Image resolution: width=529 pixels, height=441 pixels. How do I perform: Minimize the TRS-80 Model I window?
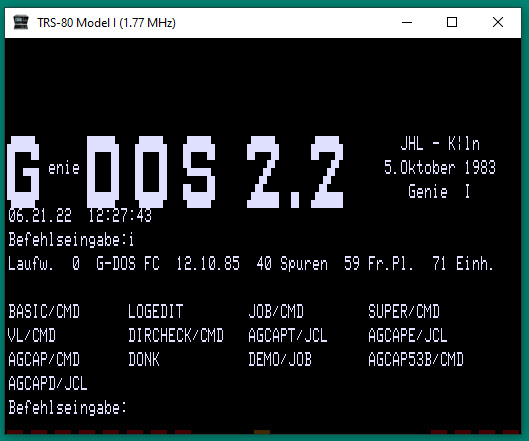pyautogui.click(x=407, y=23)
